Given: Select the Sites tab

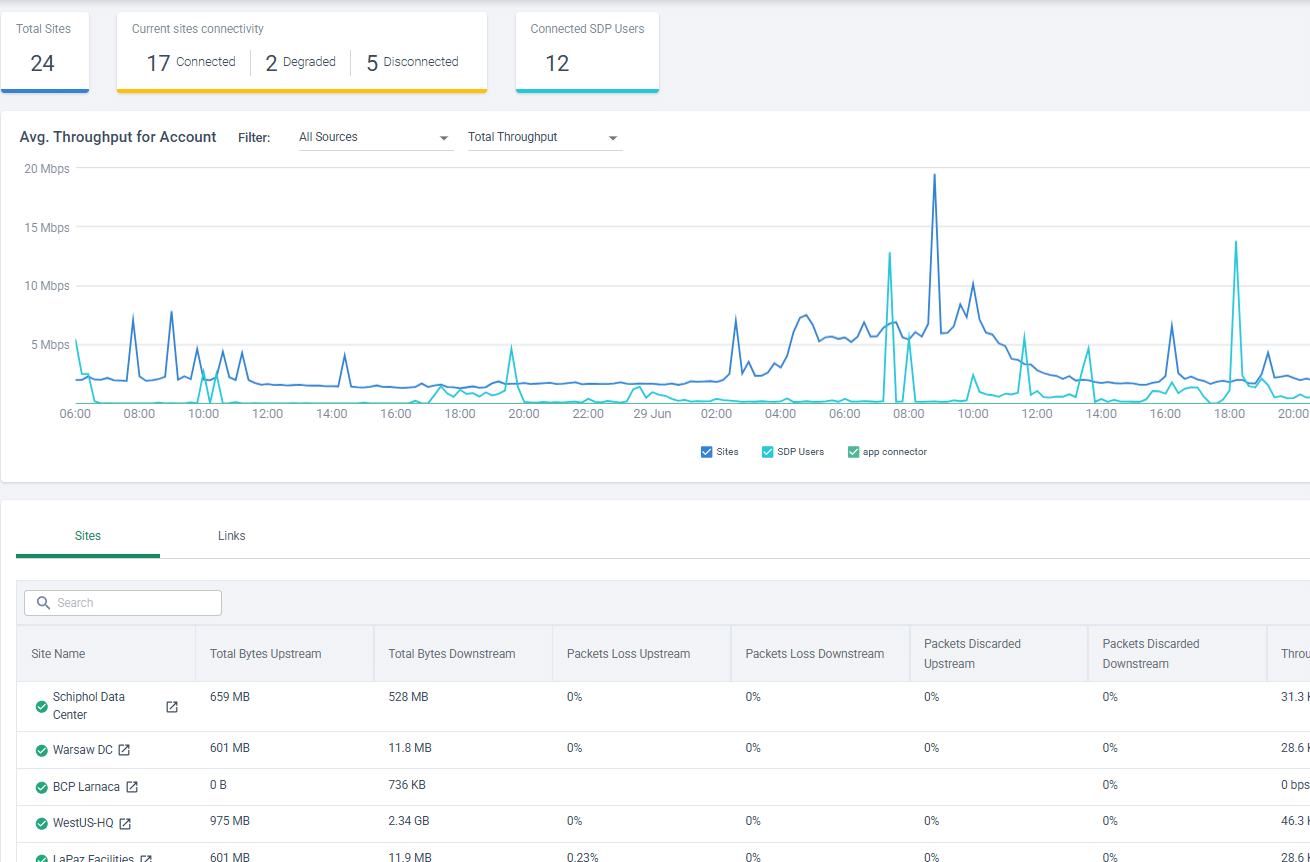Looking at the screenshot, I should (x=88, y=536).
